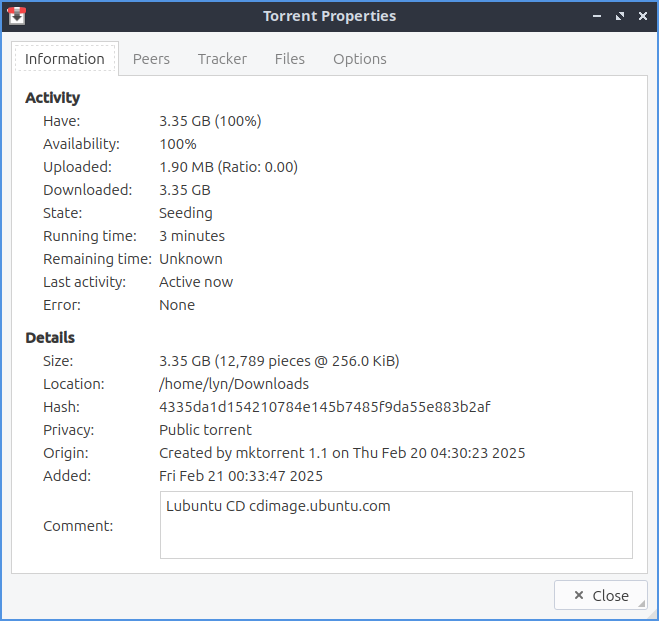The height and width of the screenshot is (621, 659).
Task: Click the Transmission app icon in title bar
Action: (x=16, y=16)
